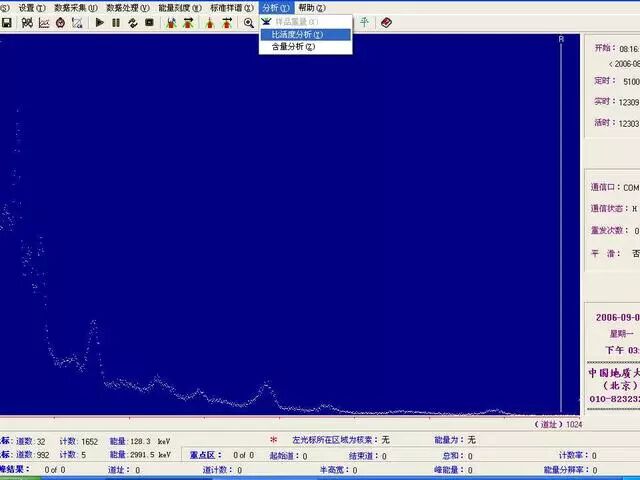This screenshot has height=480, width=640.
Task: Click the 星期一 weekday text
Action: click(x=622, y=334)
